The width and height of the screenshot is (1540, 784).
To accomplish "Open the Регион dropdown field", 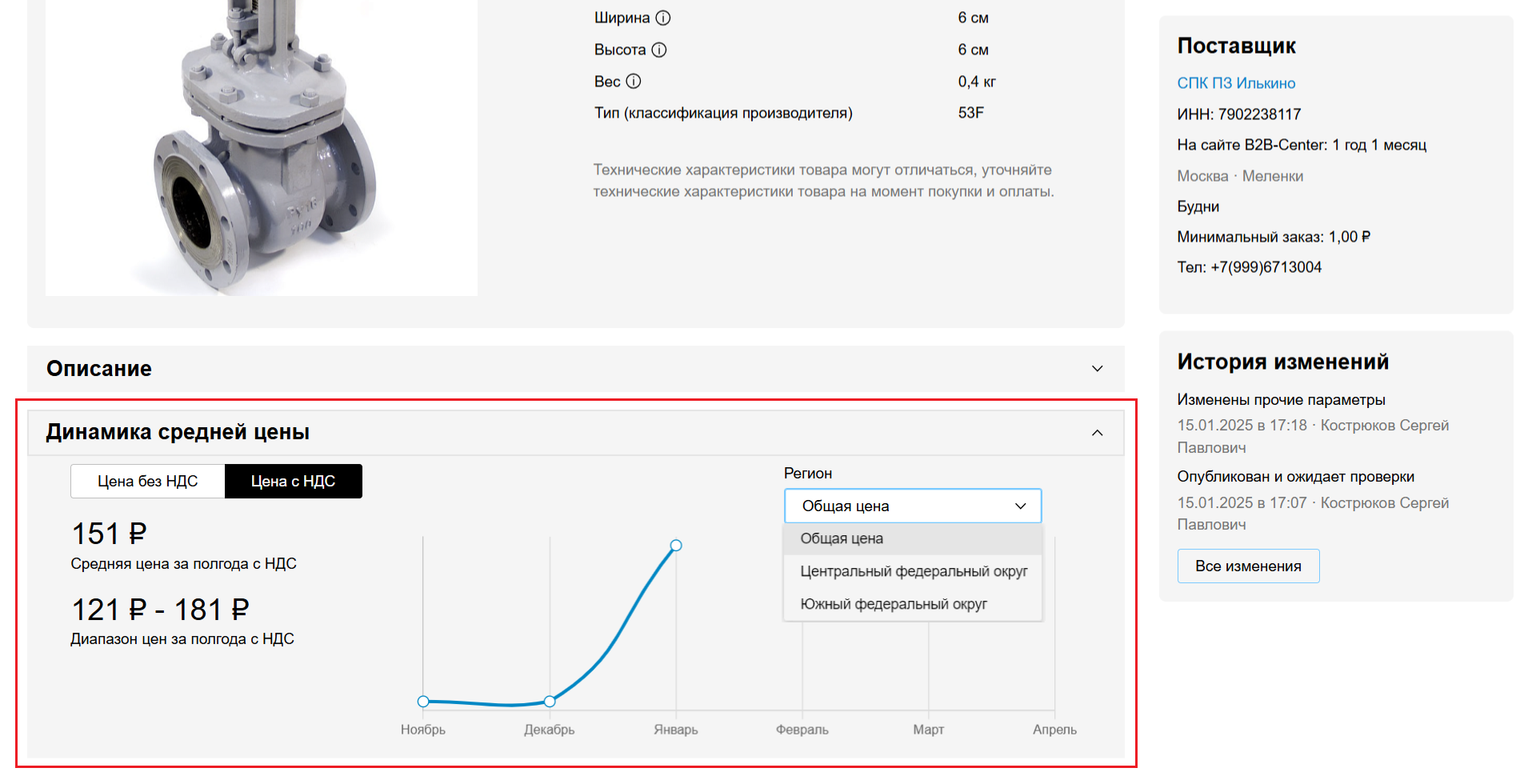I will [x=912, y=506].
